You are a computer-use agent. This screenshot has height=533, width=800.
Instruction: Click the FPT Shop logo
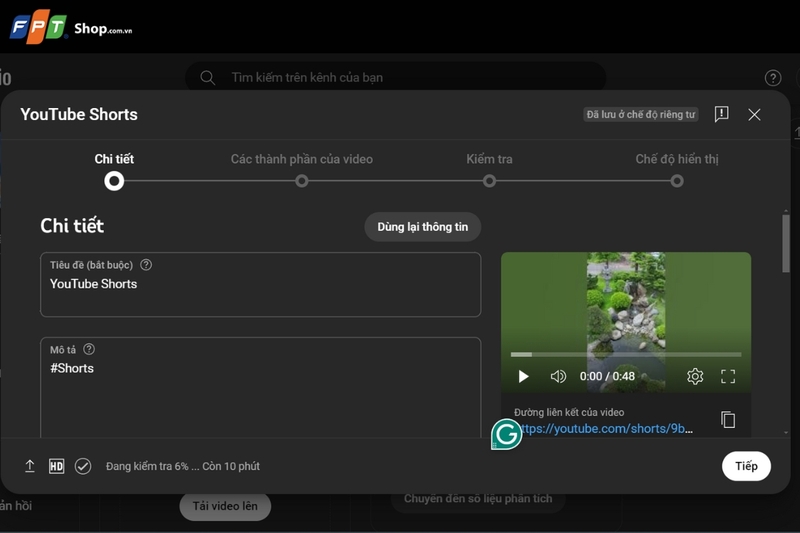coord(70,27)
